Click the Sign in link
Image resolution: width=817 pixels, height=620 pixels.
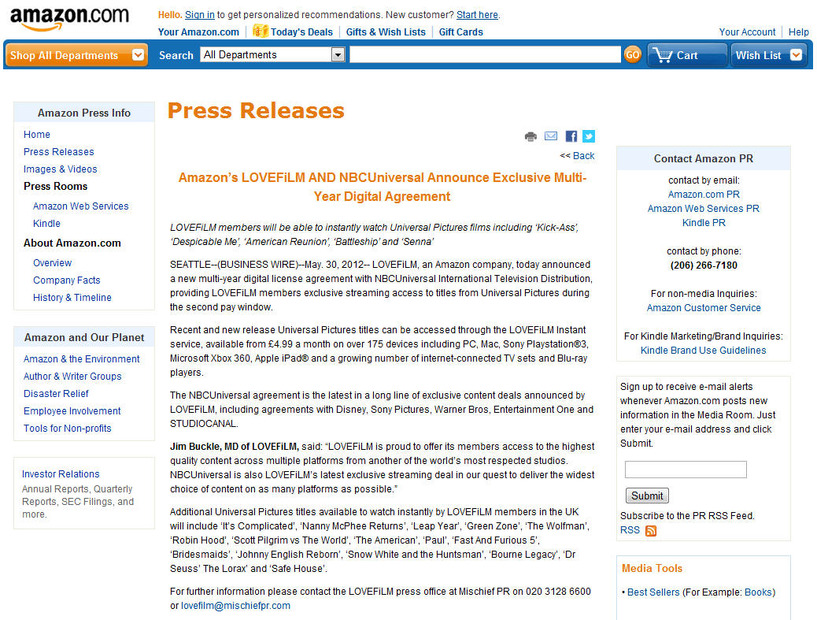(200, 15)
